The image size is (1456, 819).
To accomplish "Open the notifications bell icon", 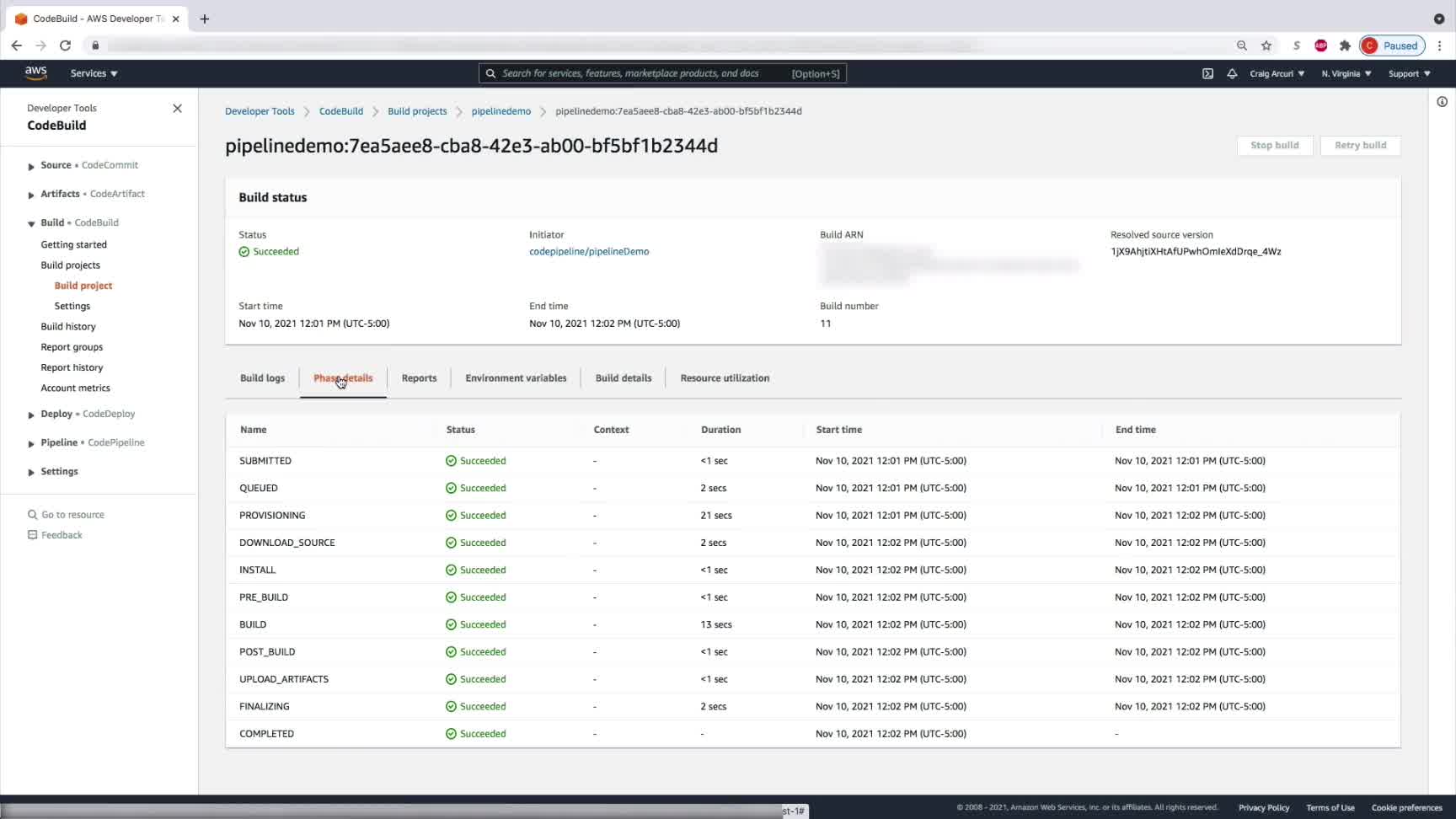I will coord(1232,73).
